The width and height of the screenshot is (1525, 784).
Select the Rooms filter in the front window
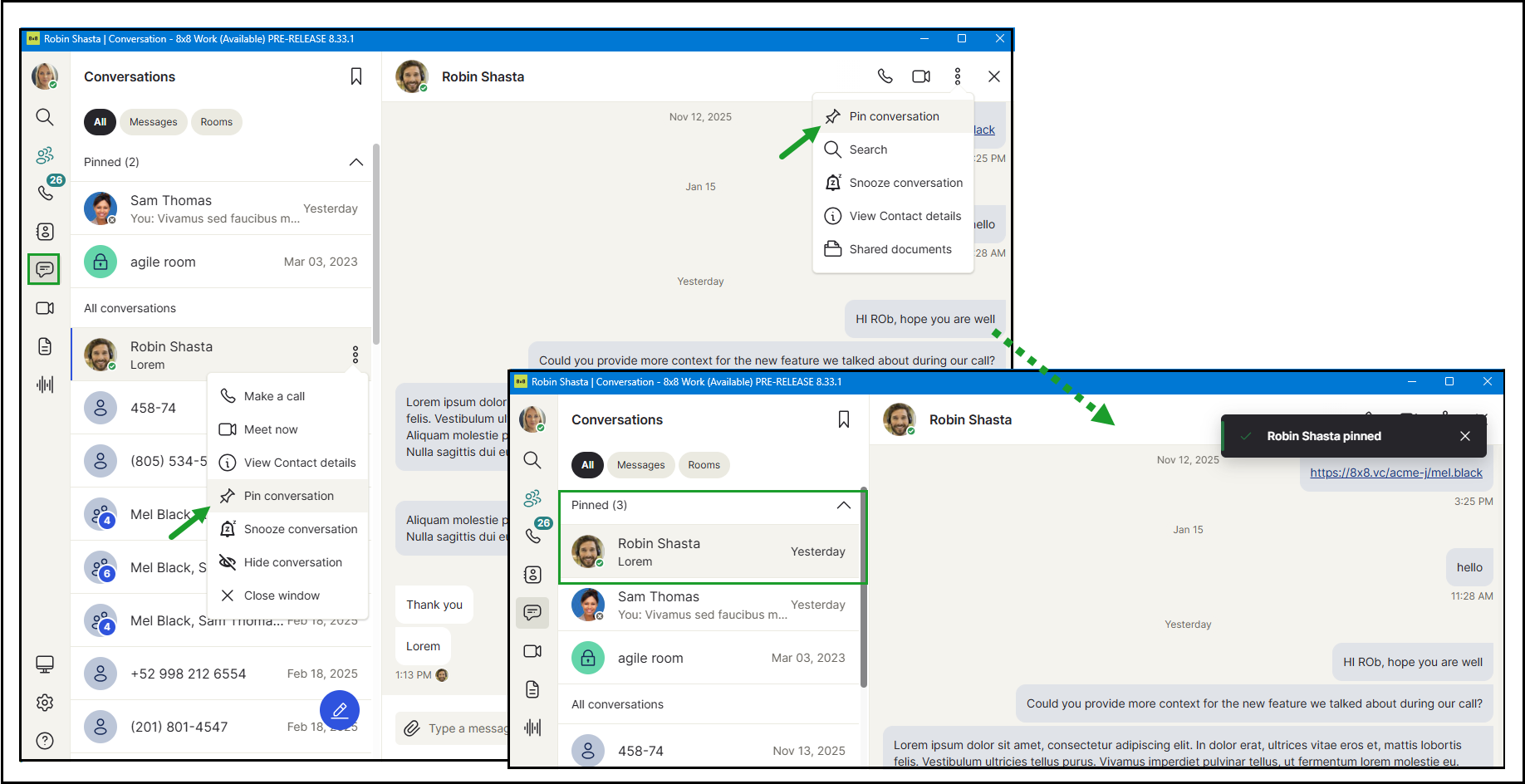pyautogui.click(x=704, y=465)
